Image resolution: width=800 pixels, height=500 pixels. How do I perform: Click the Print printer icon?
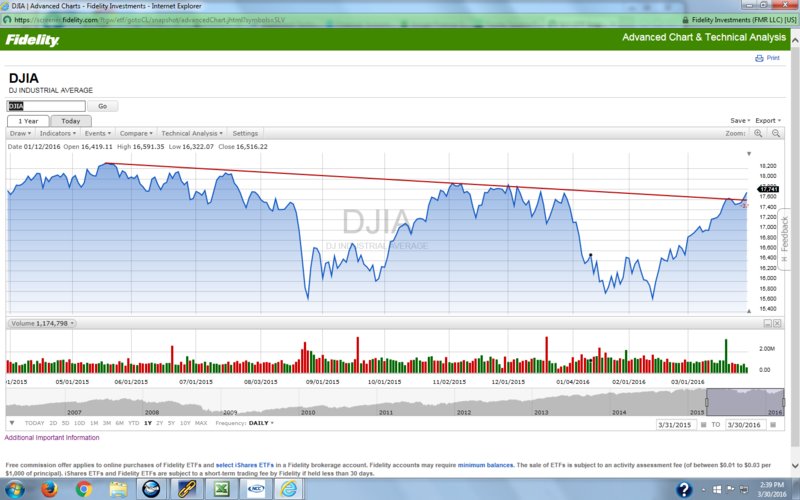coord(759,58)
